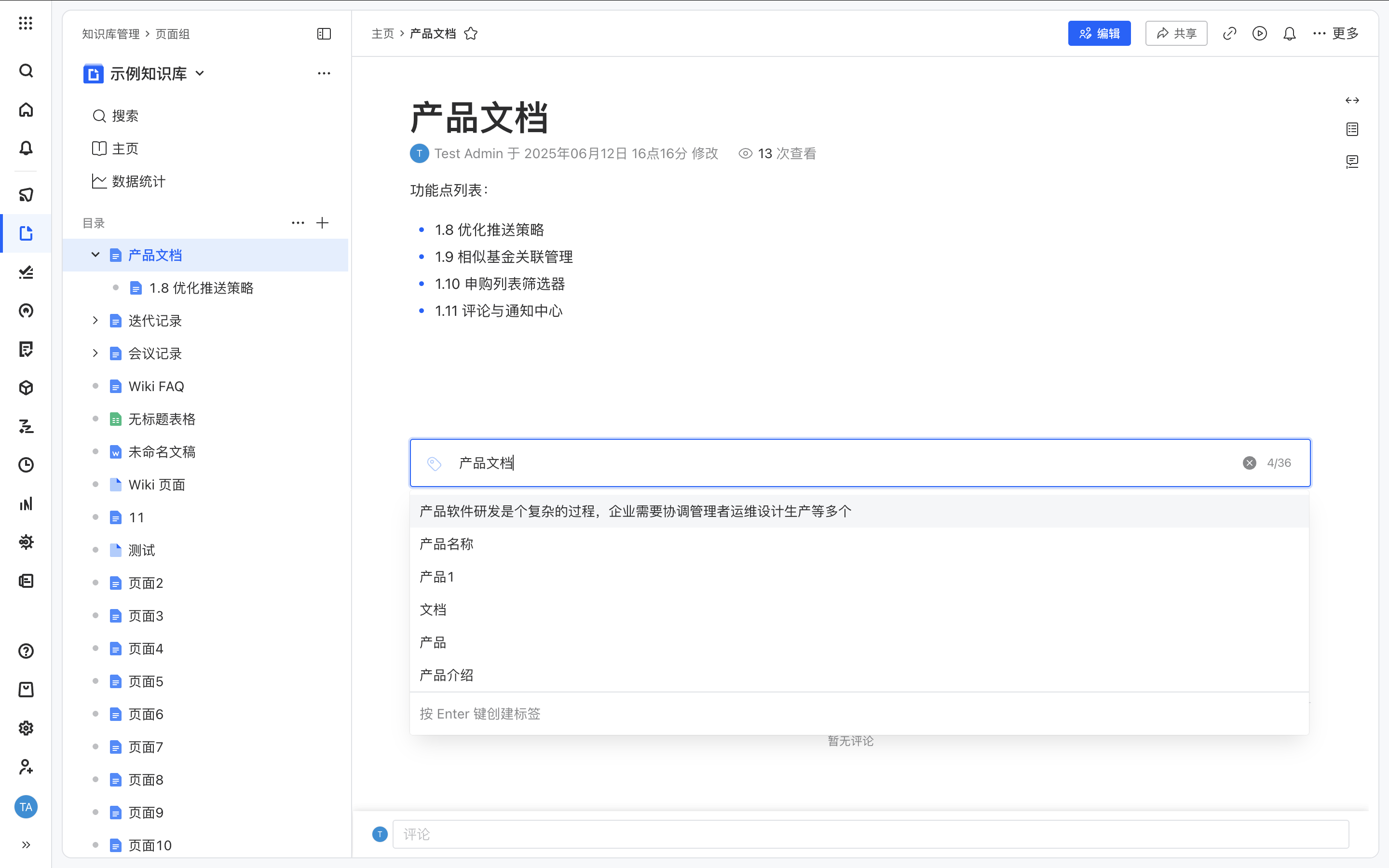Viewport: 1389px width, 868px height.
Task: Select suggestion 产品1
Action: 859,576
